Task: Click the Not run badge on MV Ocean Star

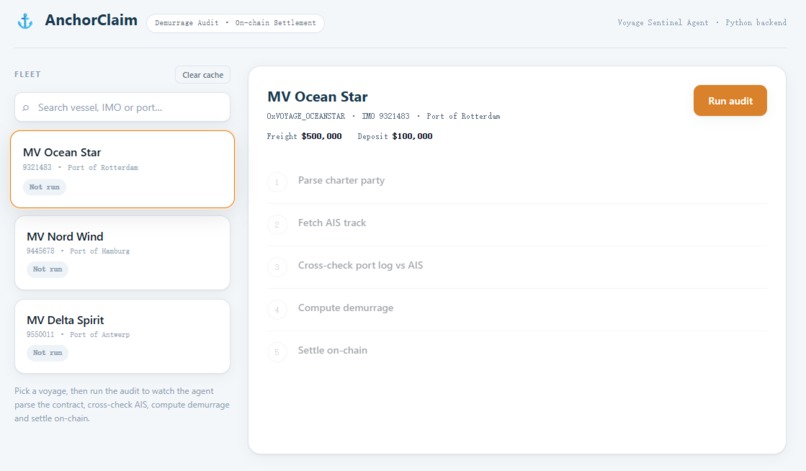Action: point(44,187)
